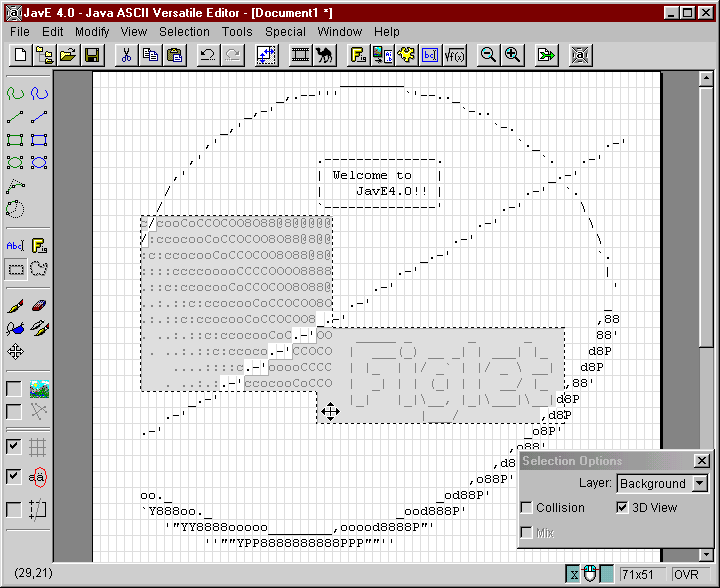
Task: Open the formula plotter f(x) icon
Action: coord(455,55)
